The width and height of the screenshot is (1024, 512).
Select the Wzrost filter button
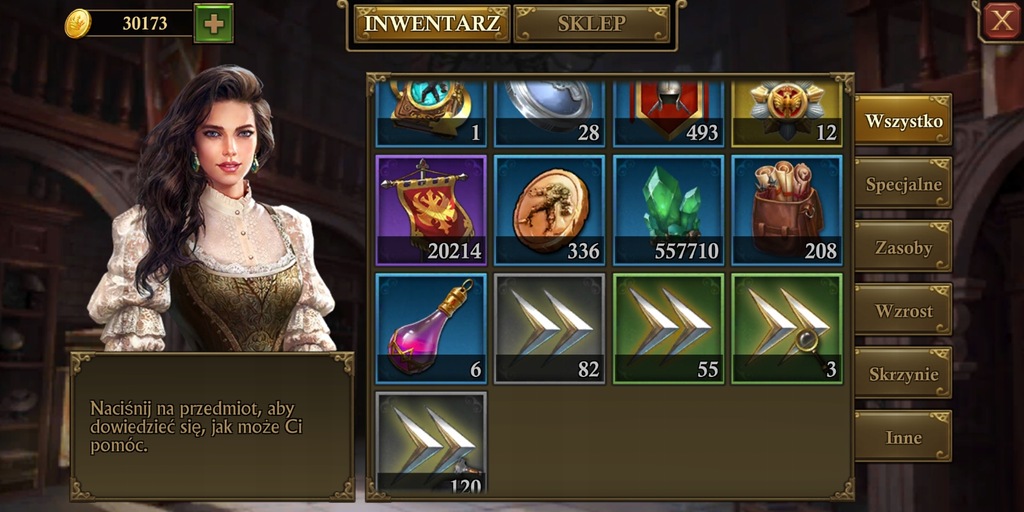(903, 310)
